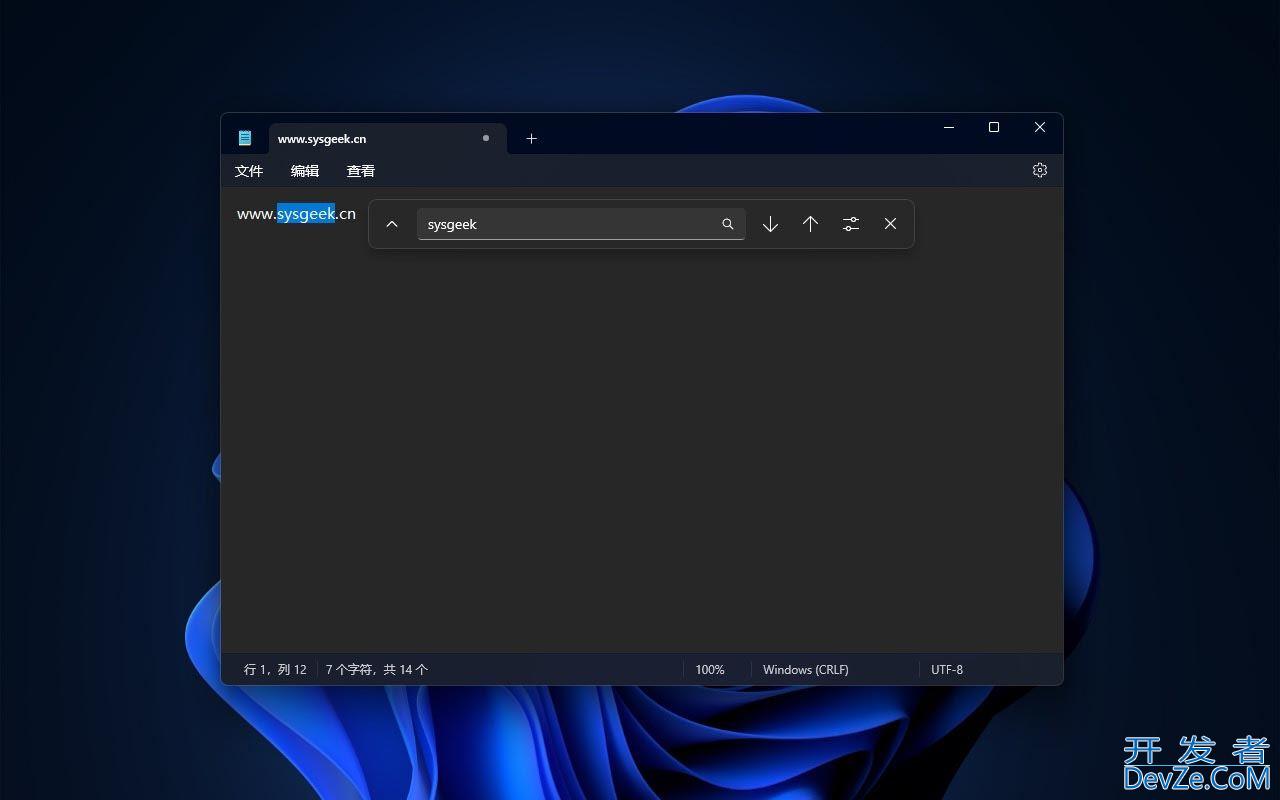The width and height of the screenshot is (1280, 800).
Task: Select the www.sysgeek.cn tab
Action: [x=387, y=139]
